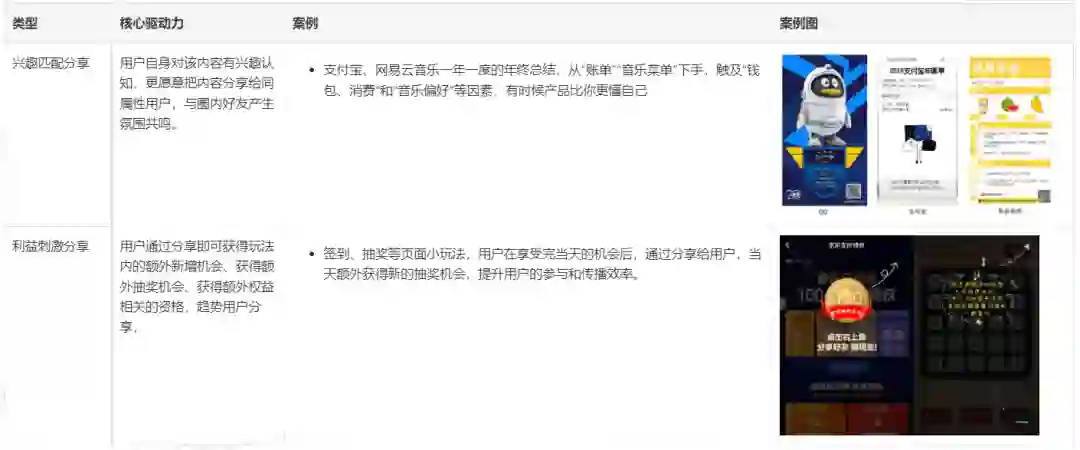This screenshot has width=1080, height=450.
Task: Select the 类型 column header
Action: [x=25, y=23]
